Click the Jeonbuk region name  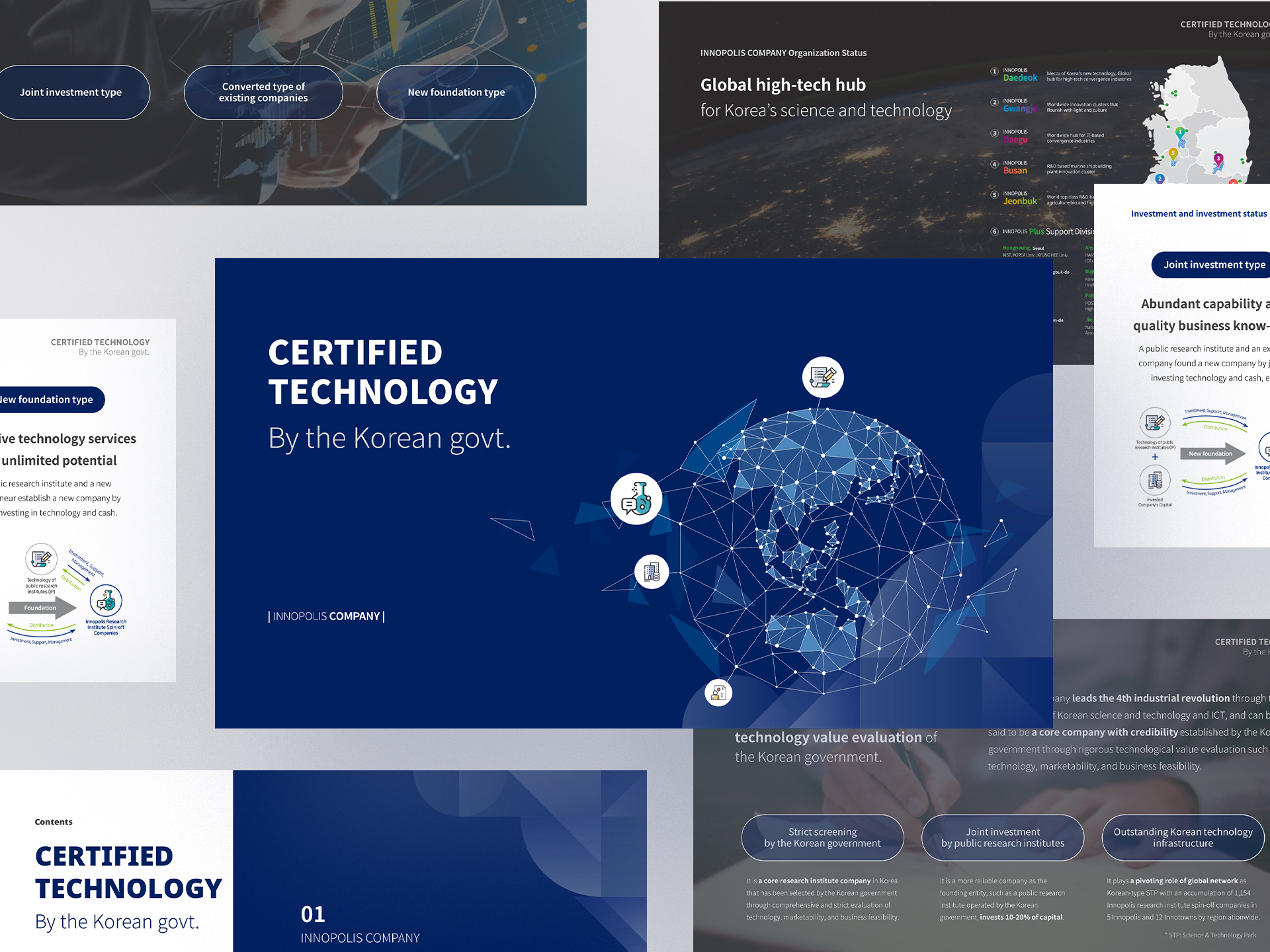point(1021,202)
